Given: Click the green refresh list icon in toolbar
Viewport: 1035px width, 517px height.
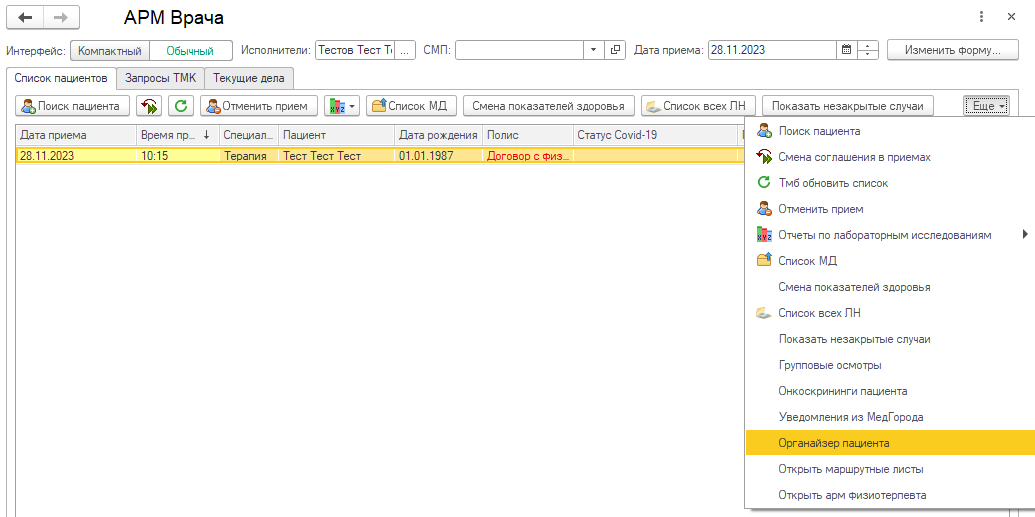Looking at the screenshot, I should pos(181,106).
